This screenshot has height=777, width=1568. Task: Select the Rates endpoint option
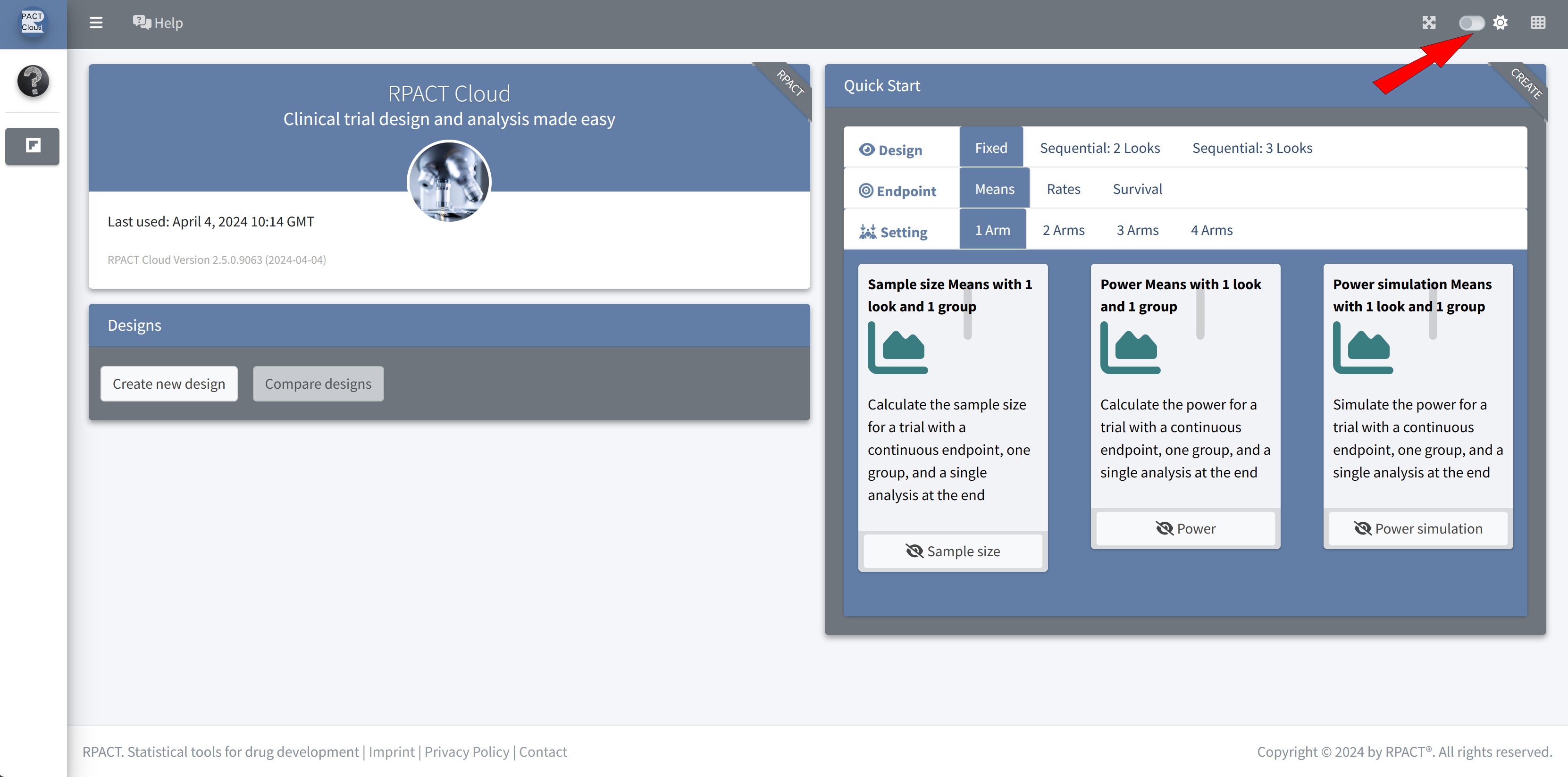pos(1063,189)
